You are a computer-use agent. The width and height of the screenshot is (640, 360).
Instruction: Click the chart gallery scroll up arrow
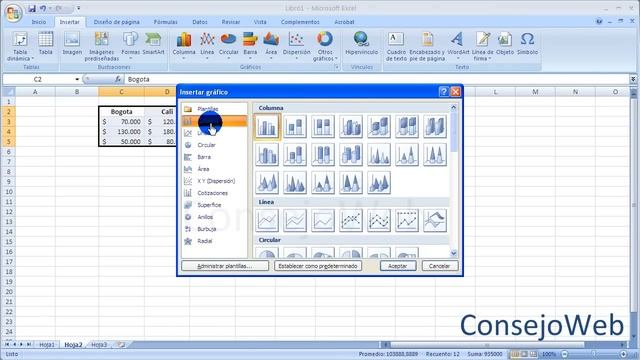pos(453,107)
